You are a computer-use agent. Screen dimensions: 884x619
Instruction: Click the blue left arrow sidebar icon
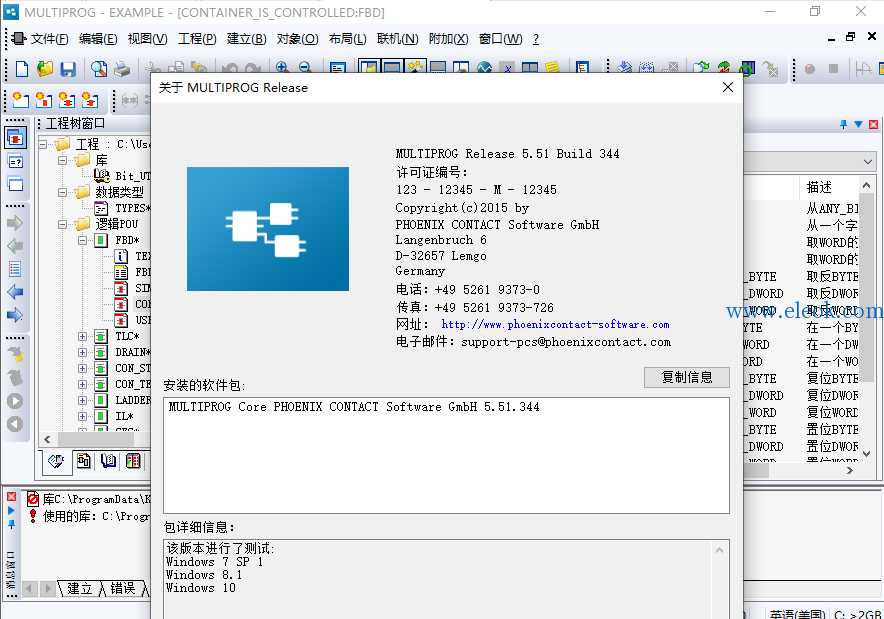point(15,292)
